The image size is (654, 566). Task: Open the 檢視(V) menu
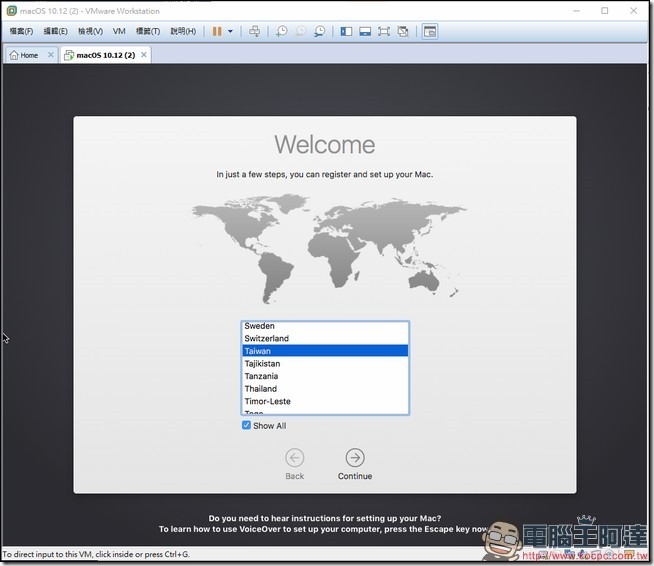coord(91,31)
